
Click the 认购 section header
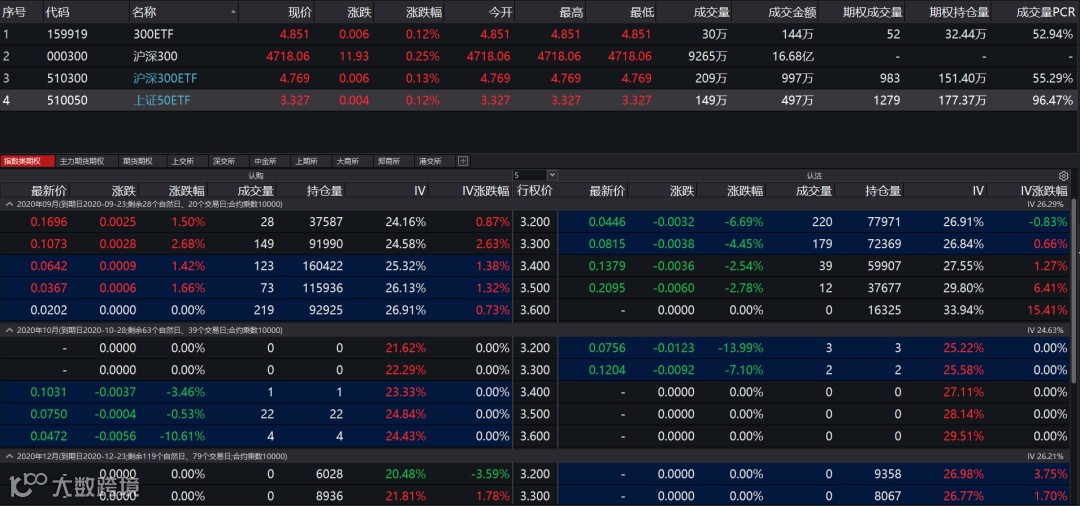pyautogui.click(x=256, y=176)
